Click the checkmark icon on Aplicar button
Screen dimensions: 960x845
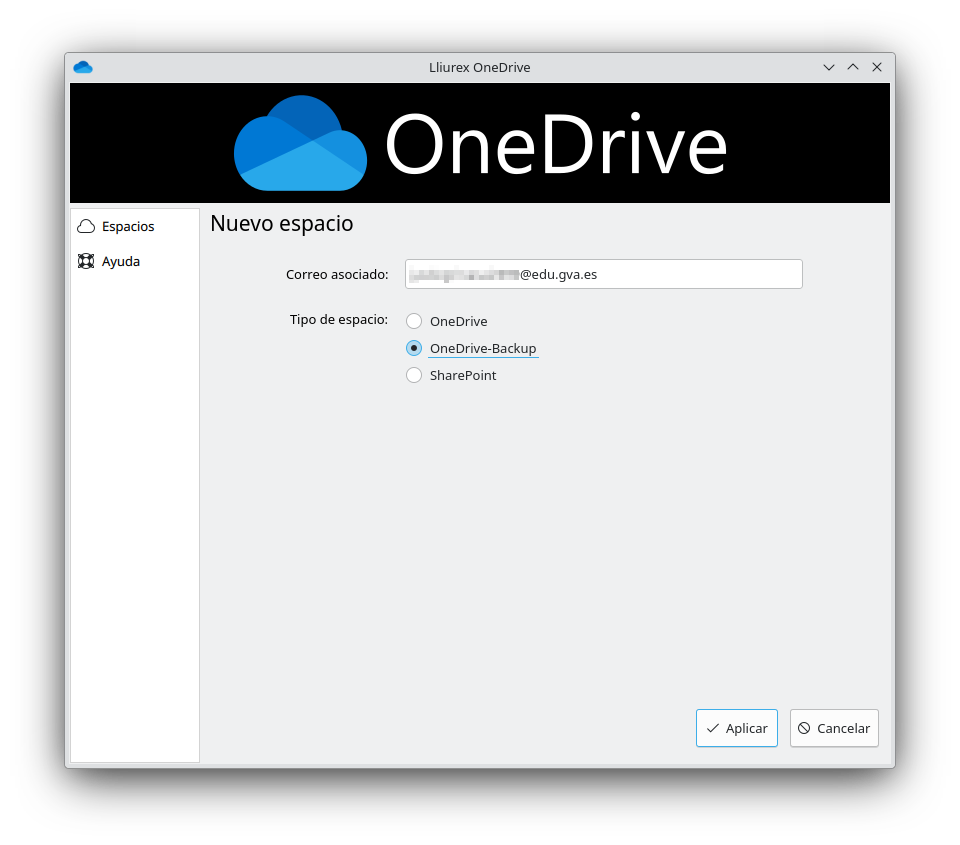pyautogui.click(x=712, y=728)
